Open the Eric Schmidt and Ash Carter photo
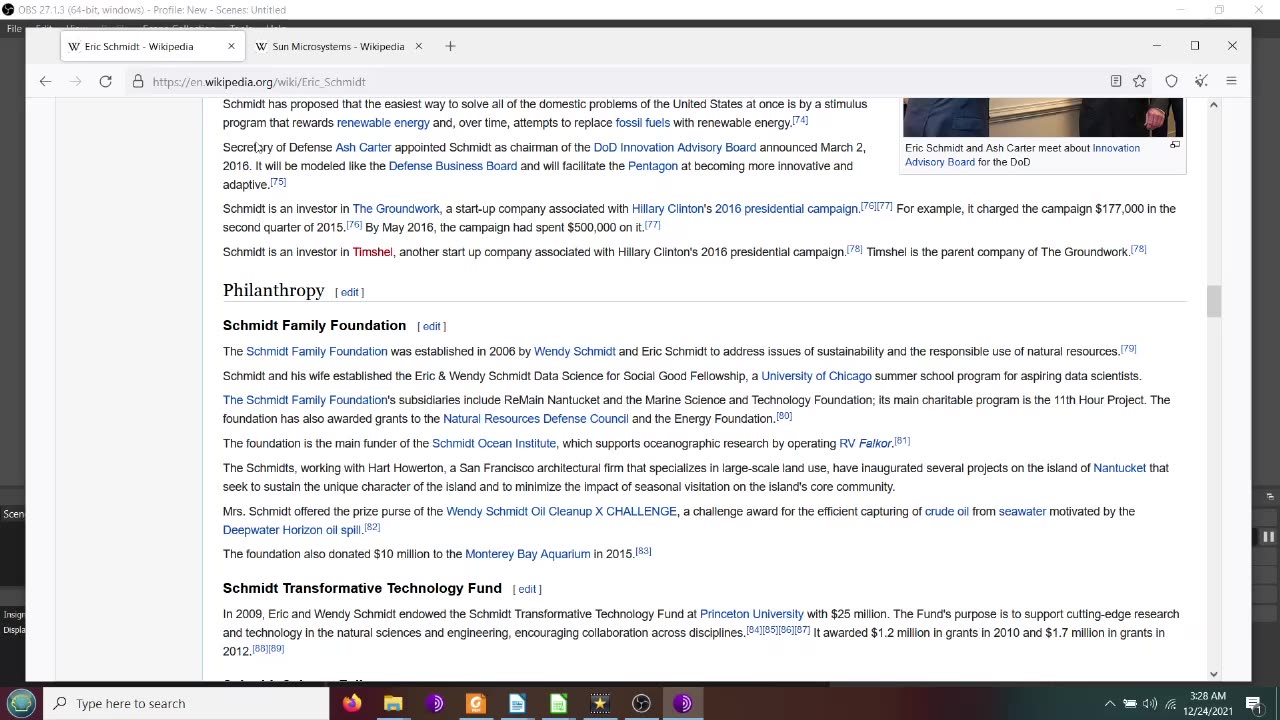The height and width of the screenshot is (720, 1280). pyautogui.click(x=1043, y=117)
